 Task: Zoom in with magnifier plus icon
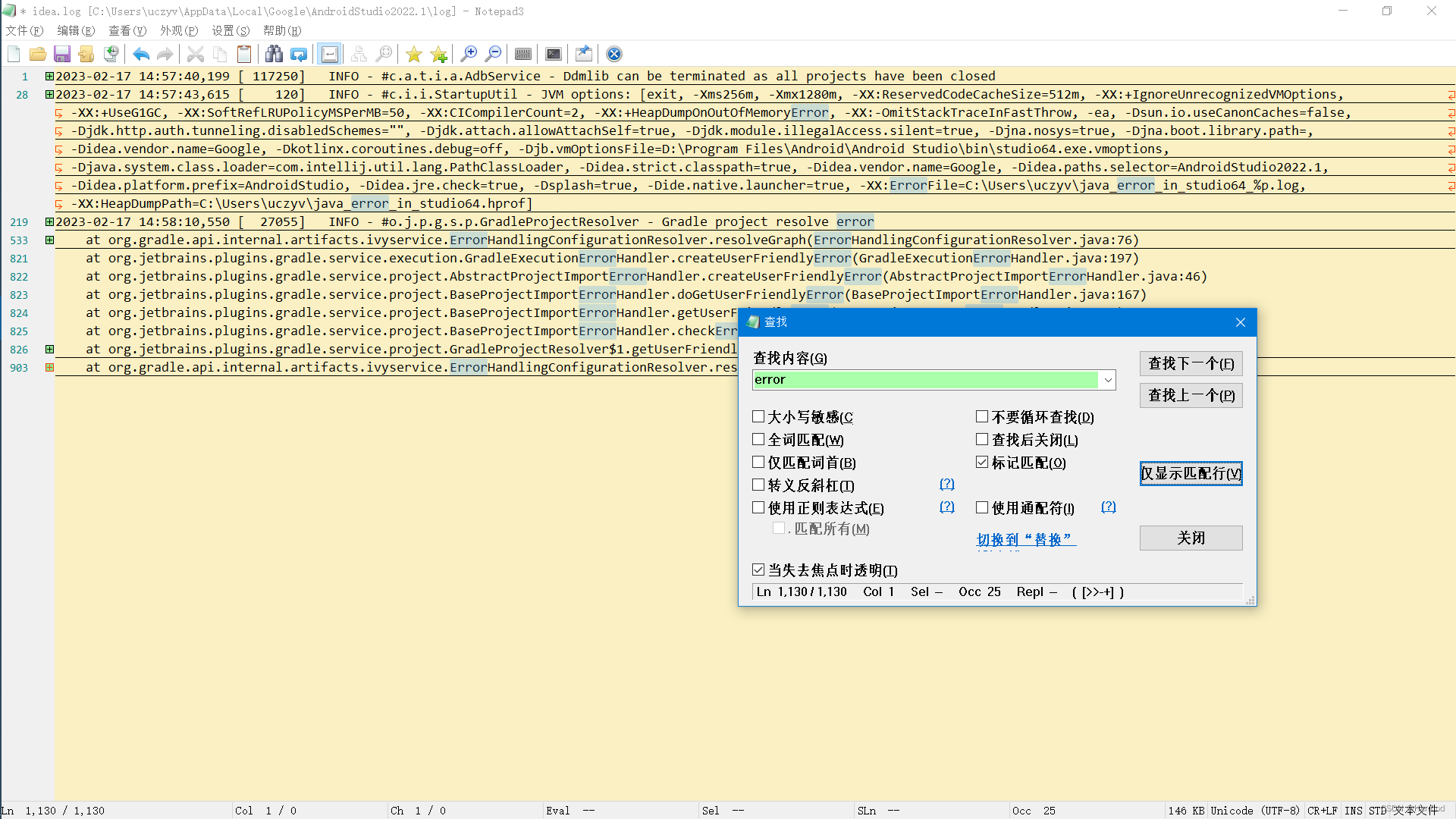coord(469,54)
